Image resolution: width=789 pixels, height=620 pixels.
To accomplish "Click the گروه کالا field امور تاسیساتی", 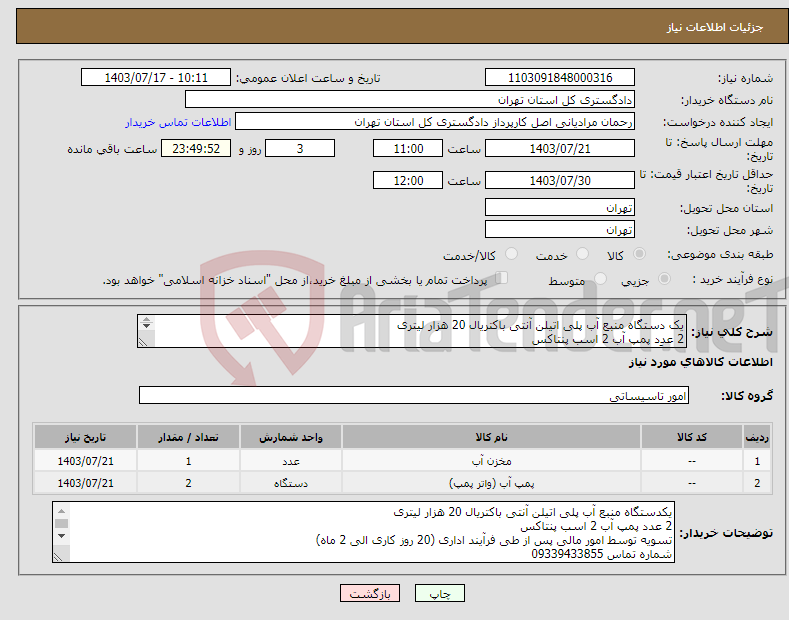I will pos(414,396).
